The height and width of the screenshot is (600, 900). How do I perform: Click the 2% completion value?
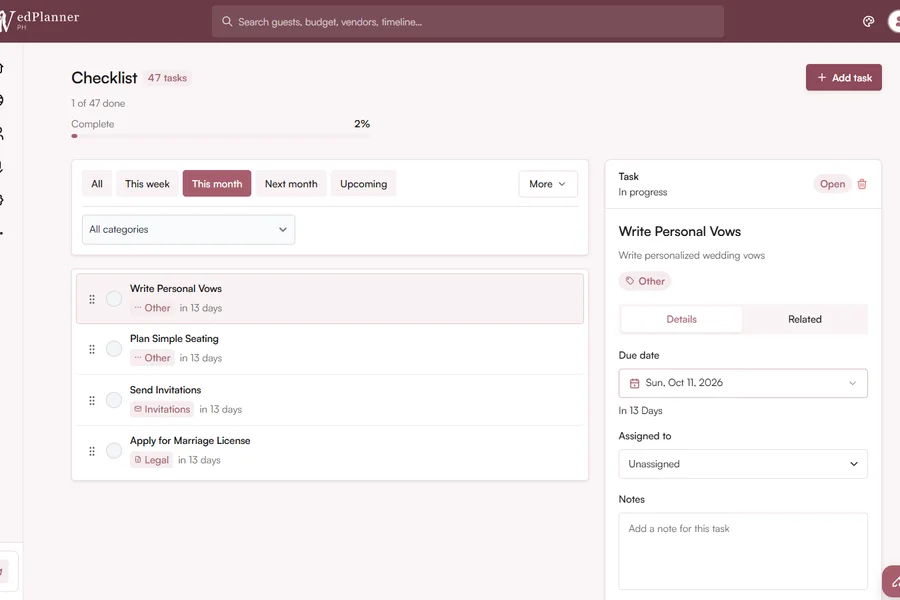pos(362,124)
